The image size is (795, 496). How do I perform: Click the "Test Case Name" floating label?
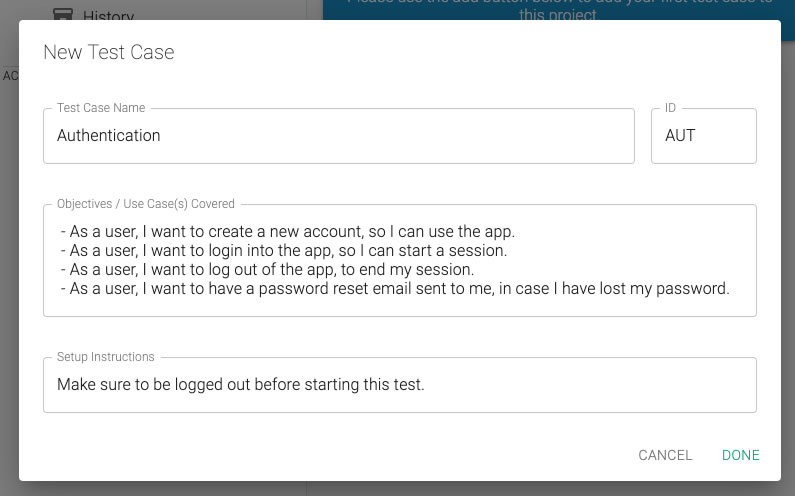pos(101,108)
